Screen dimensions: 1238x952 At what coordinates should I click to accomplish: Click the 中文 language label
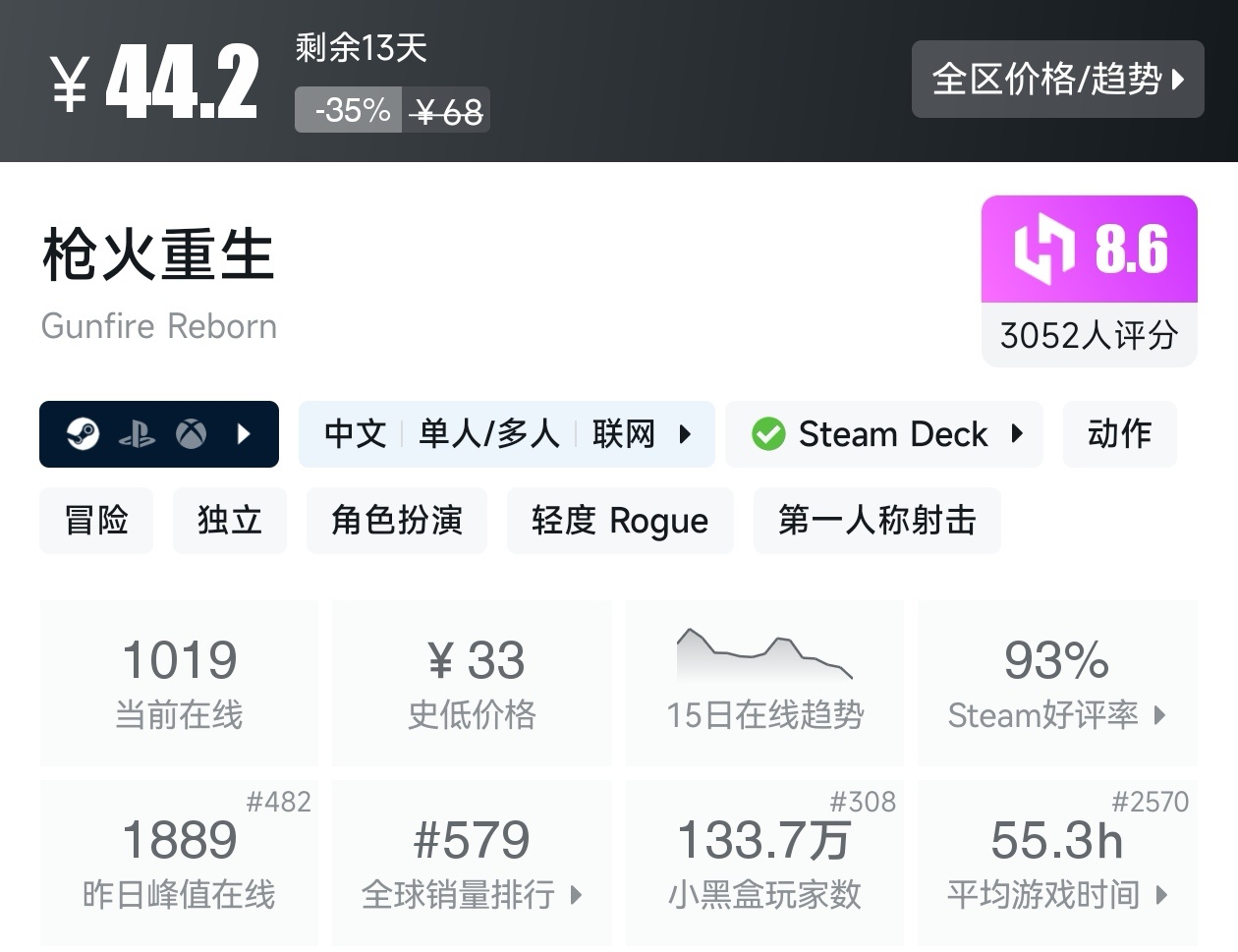355,433
